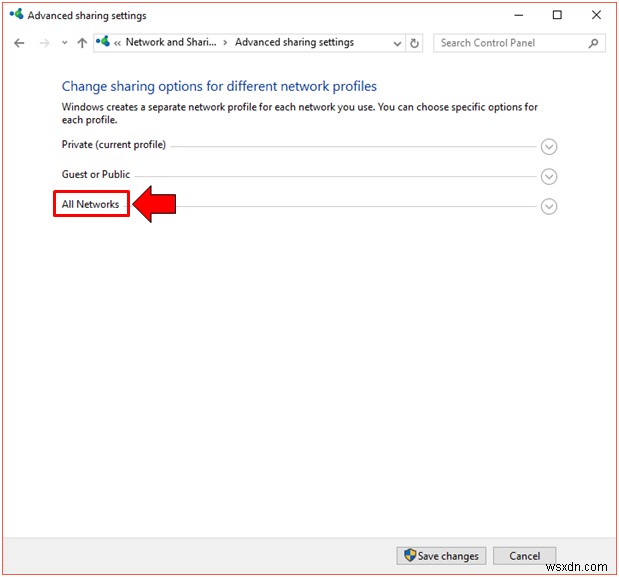Open the address bar history dropdown
619x577 pixels.
coord(397,43)
